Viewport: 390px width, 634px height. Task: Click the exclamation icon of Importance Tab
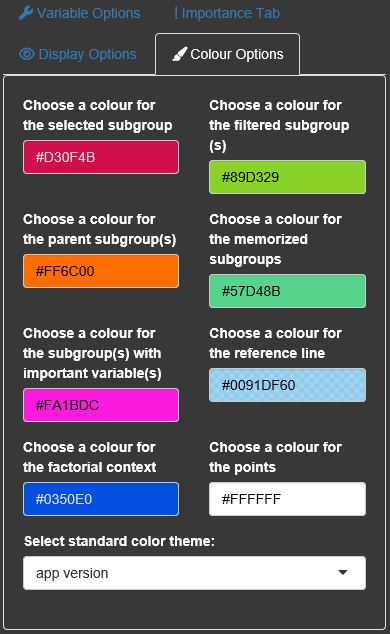176,13
